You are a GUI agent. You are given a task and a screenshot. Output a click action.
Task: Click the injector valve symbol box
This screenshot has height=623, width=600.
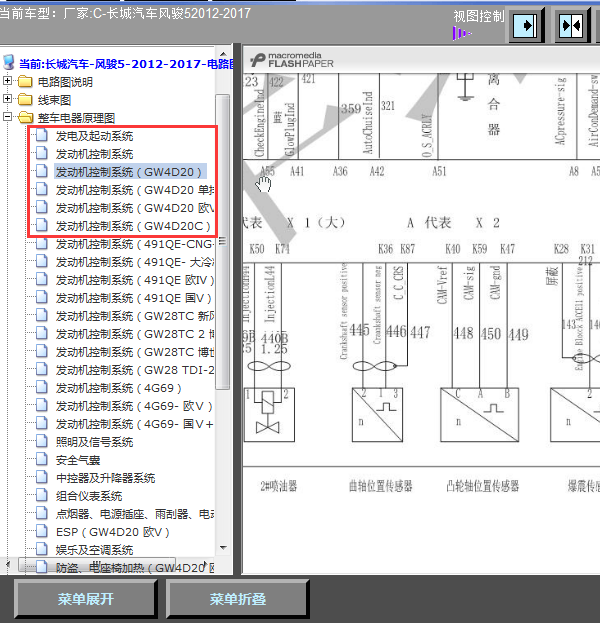point(269,415)
